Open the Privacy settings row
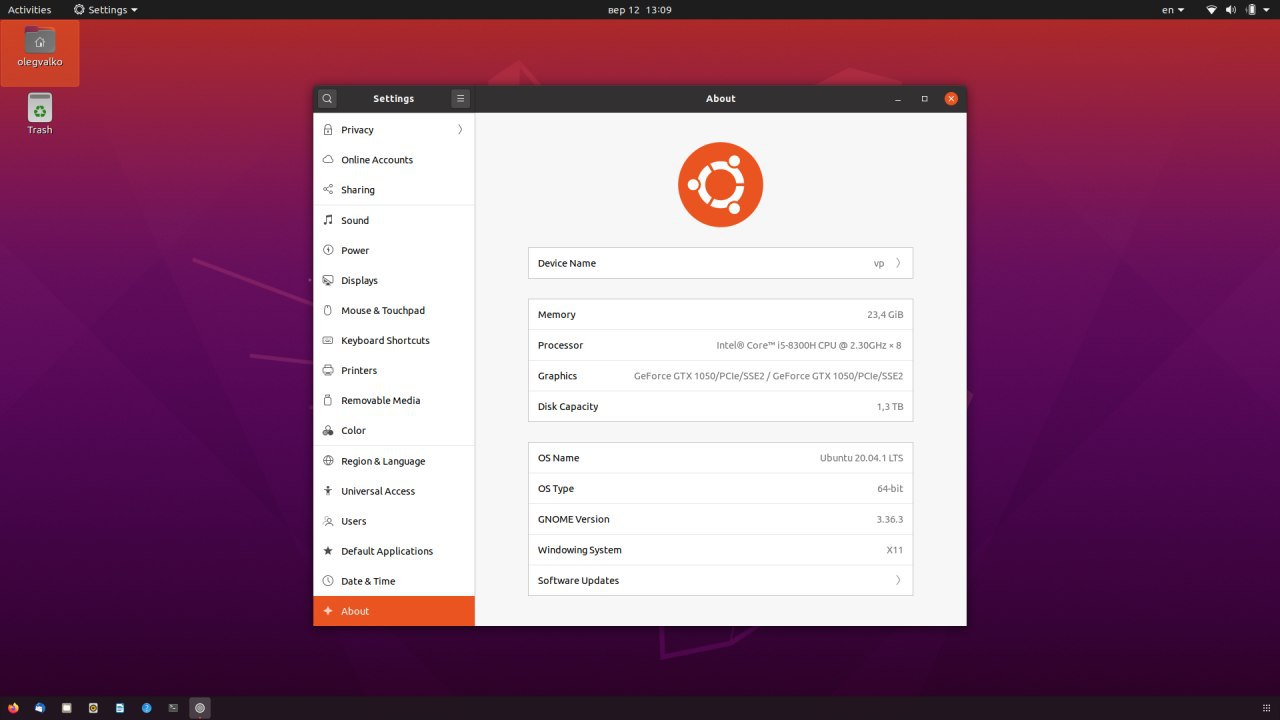 click(x=394, y=130)
